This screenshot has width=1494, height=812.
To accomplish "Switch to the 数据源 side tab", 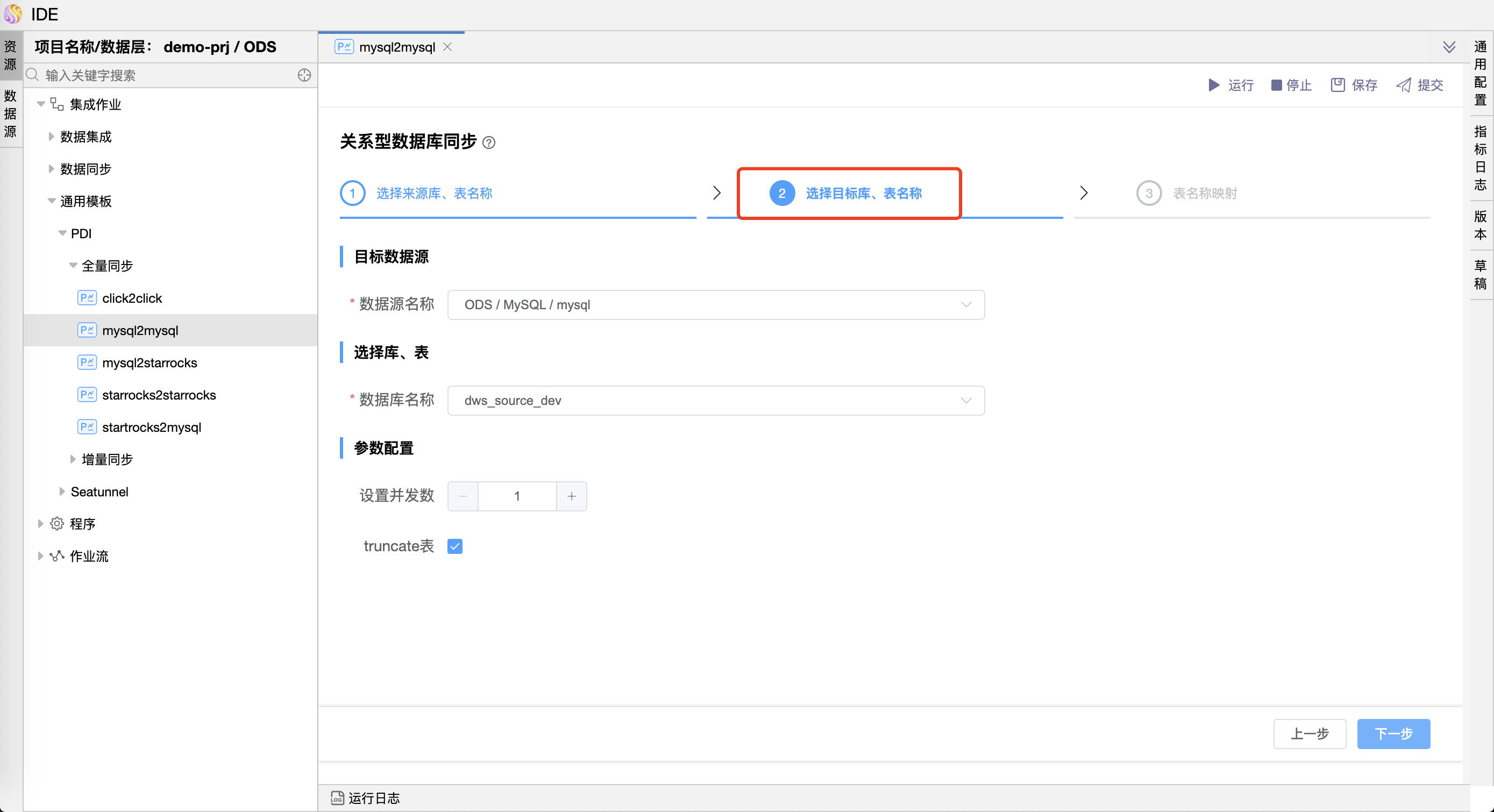I will point(10,113).
